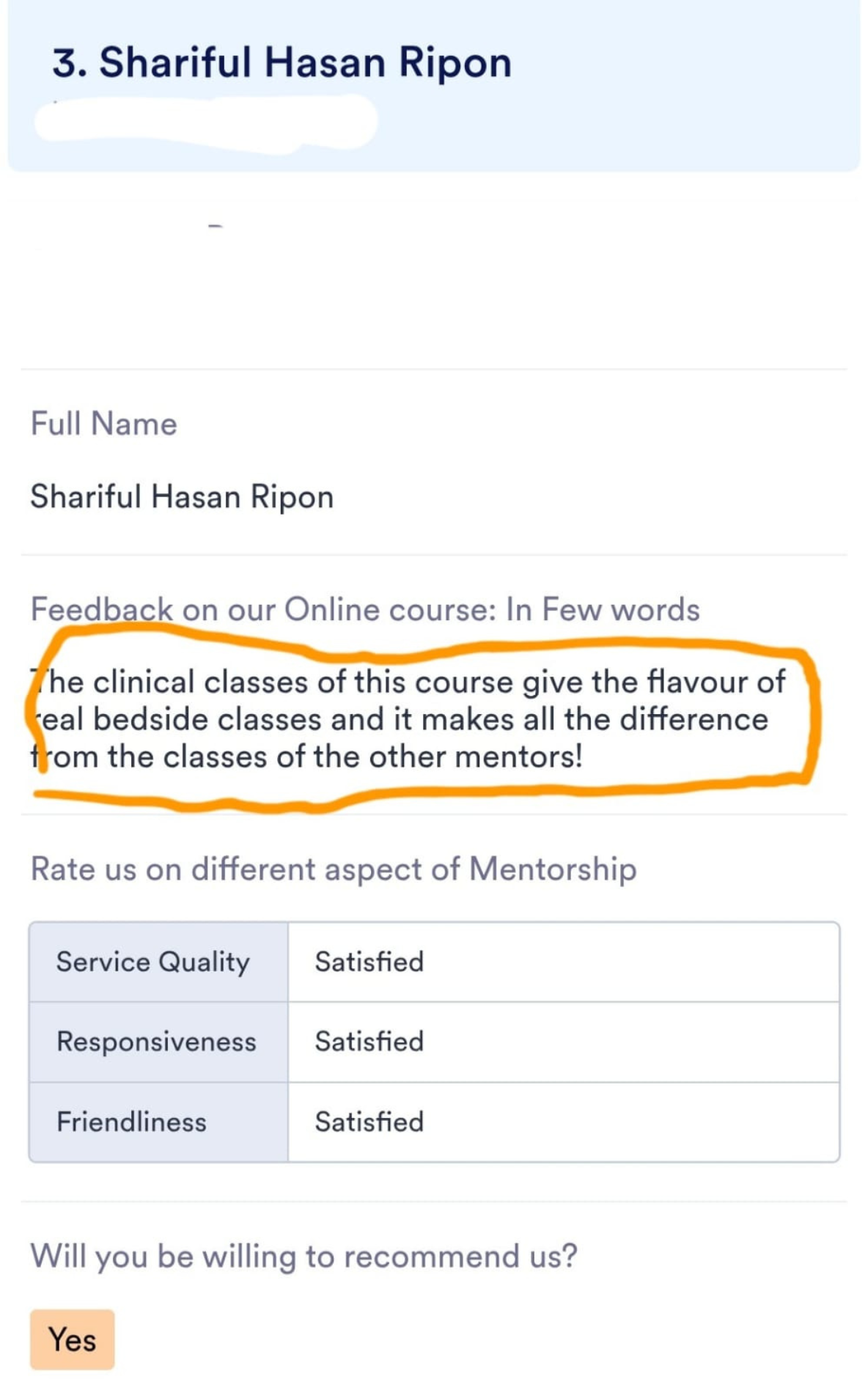Click the redacted white bar under the title
Screen dimensions: 868x1390
(205, 122)
